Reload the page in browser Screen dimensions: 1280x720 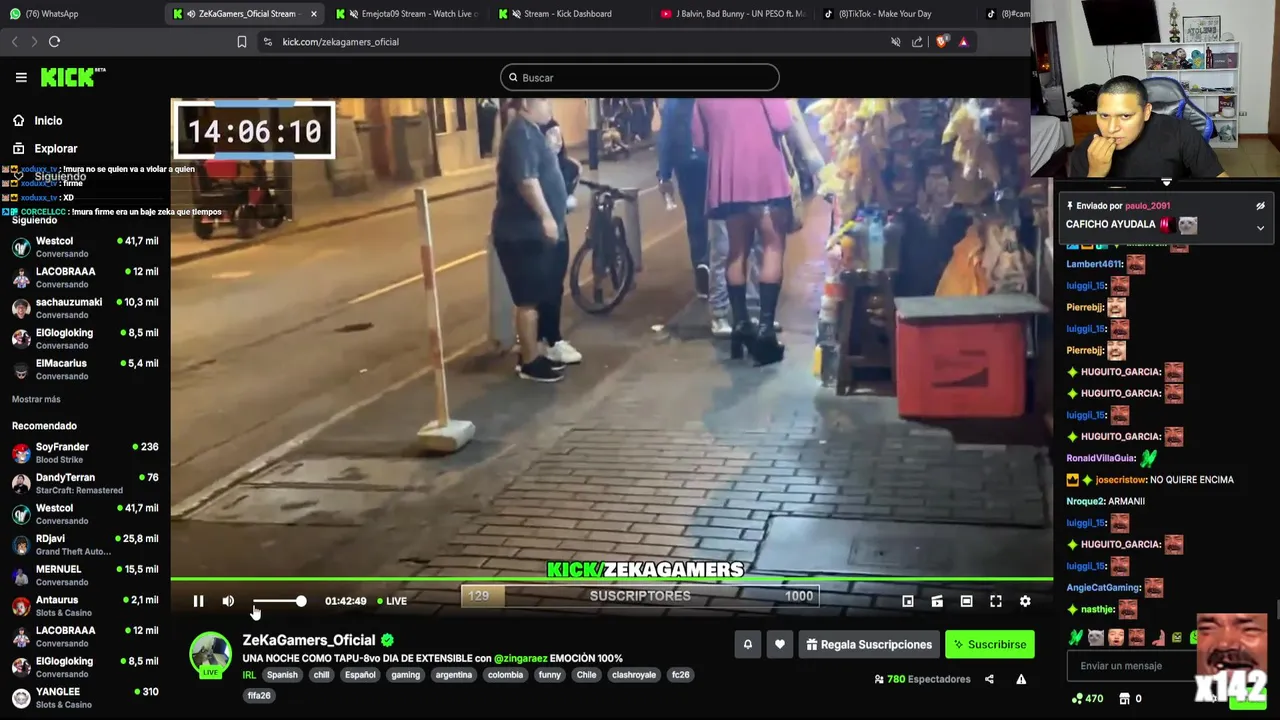(54, 42)
